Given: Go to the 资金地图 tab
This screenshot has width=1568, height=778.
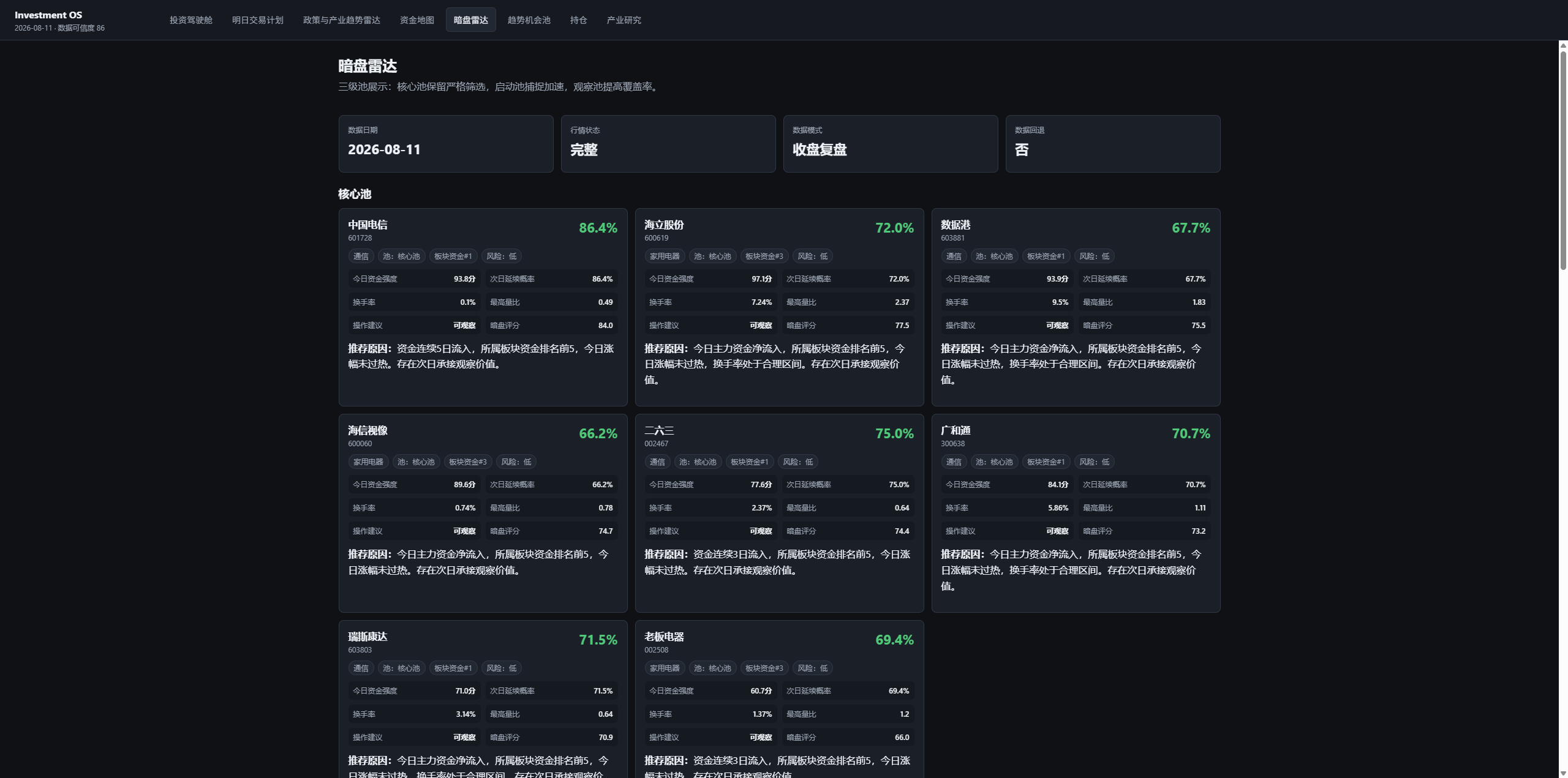Looking at the screenshot, I should coord(417,20).
